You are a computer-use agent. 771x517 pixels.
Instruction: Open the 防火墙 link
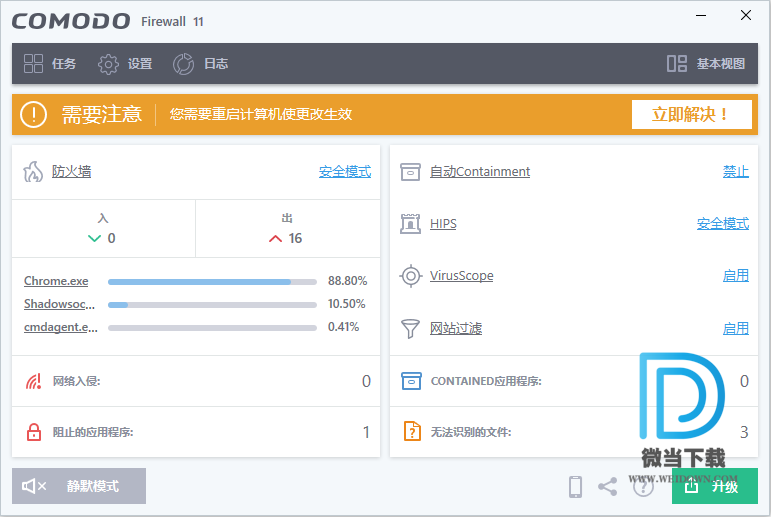point(71,172)
